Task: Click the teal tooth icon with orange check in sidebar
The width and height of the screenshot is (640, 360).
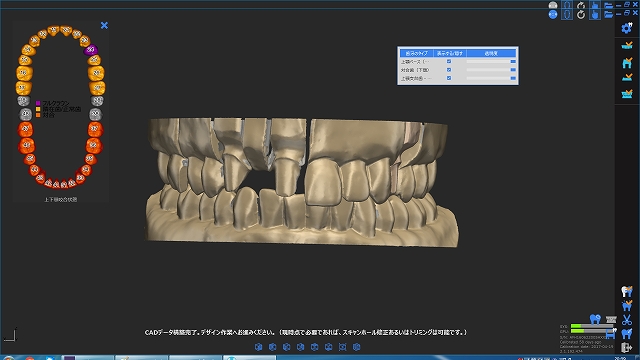Action: (x=627, y=62)
